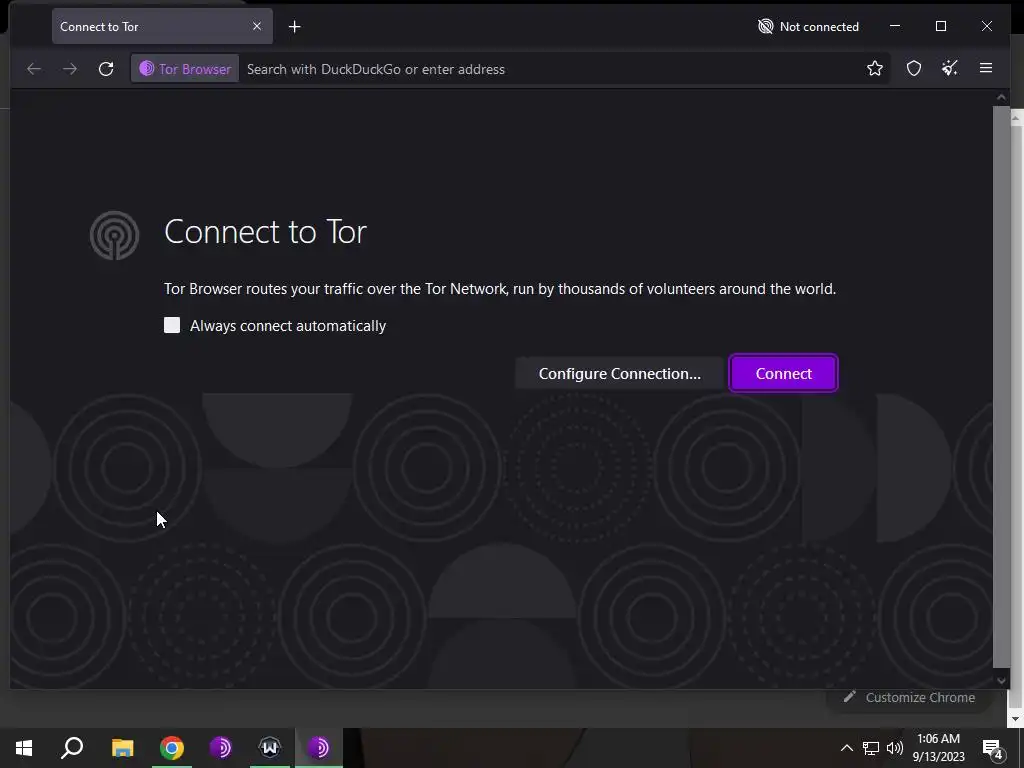Click the Tor Browser identity badge
The height and width of the screenshot is (768, 1024).
(185, 69)
